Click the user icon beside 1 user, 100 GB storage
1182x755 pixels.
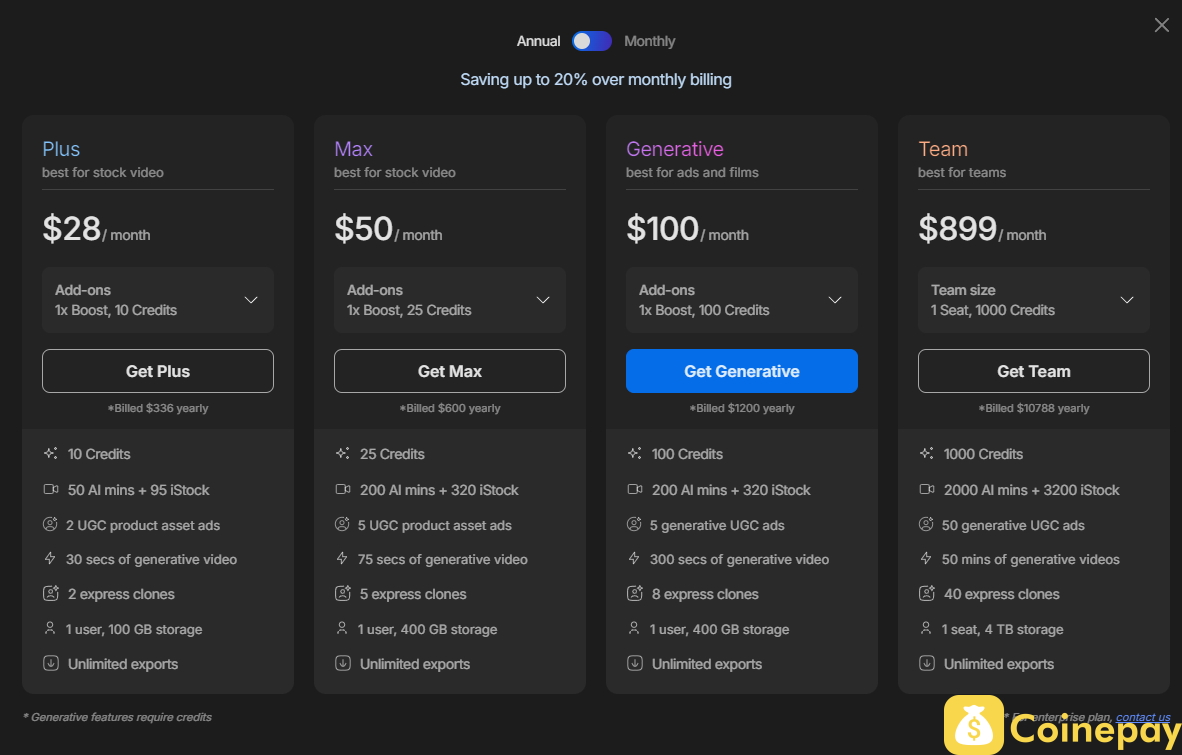50,628
